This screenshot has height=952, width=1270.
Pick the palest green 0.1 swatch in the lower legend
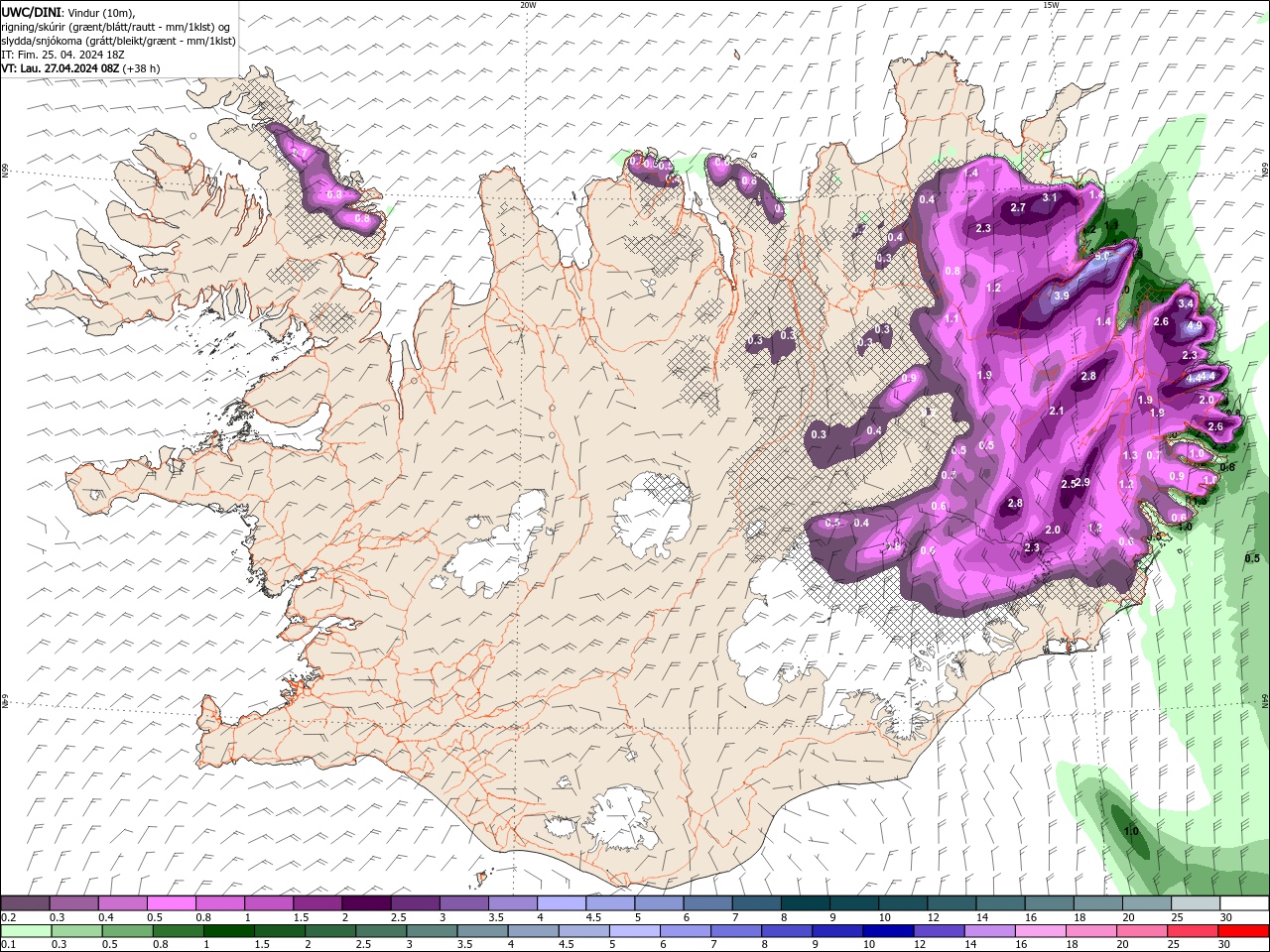point(26,931)
